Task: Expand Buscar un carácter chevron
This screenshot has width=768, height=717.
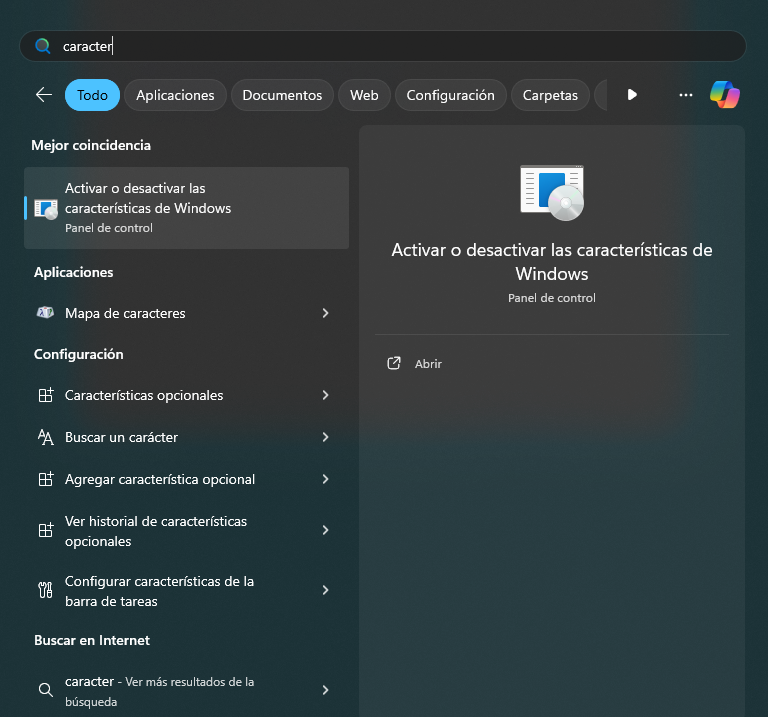Action: click(x=325, y=437)
